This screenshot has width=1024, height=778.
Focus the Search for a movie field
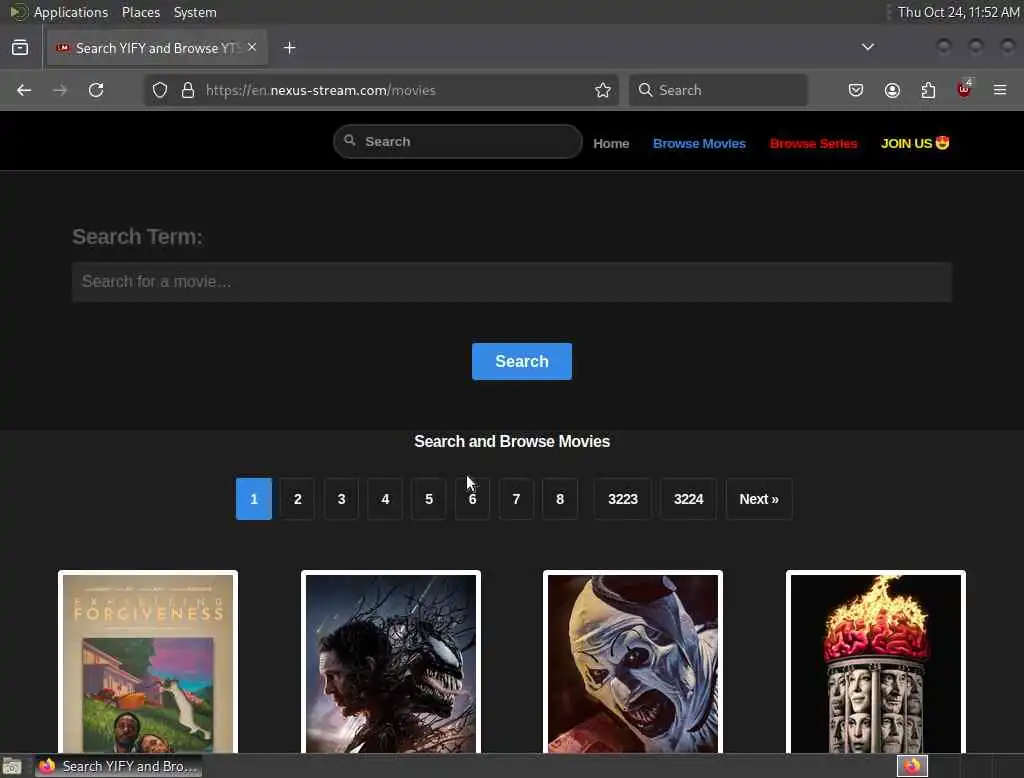coord(511,282)
